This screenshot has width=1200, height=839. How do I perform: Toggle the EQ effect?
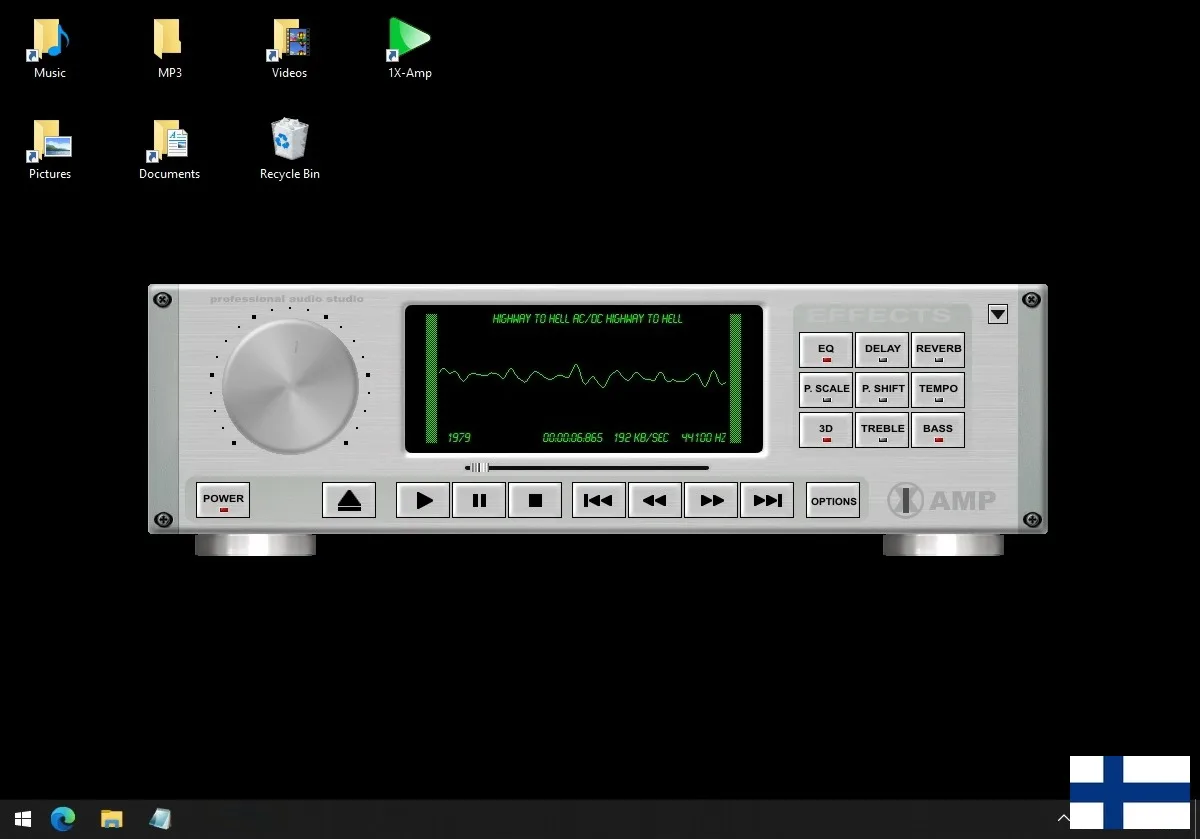pyautogui.click(x=826, y=351)
